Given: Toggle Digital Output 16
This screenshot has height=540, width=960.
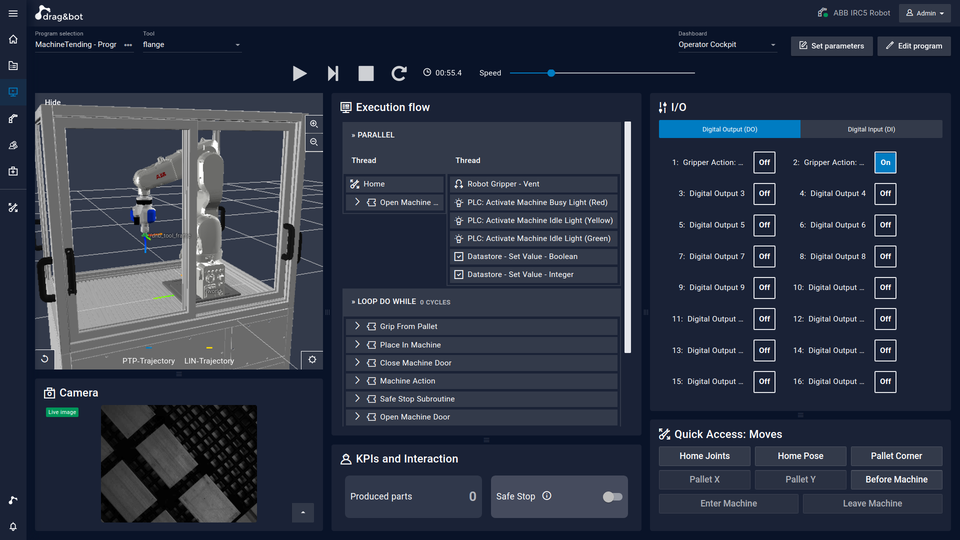Looking at the screenshot, I should 885,381.
